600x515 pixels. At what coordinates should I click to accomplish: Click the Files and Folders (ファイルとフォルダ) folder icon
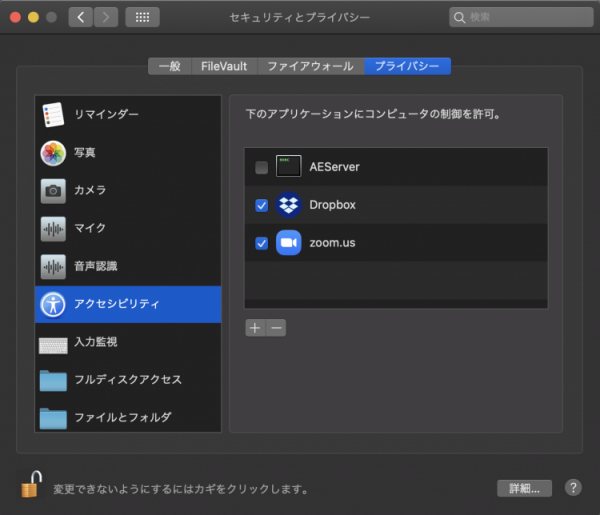(x=53, y=419)
